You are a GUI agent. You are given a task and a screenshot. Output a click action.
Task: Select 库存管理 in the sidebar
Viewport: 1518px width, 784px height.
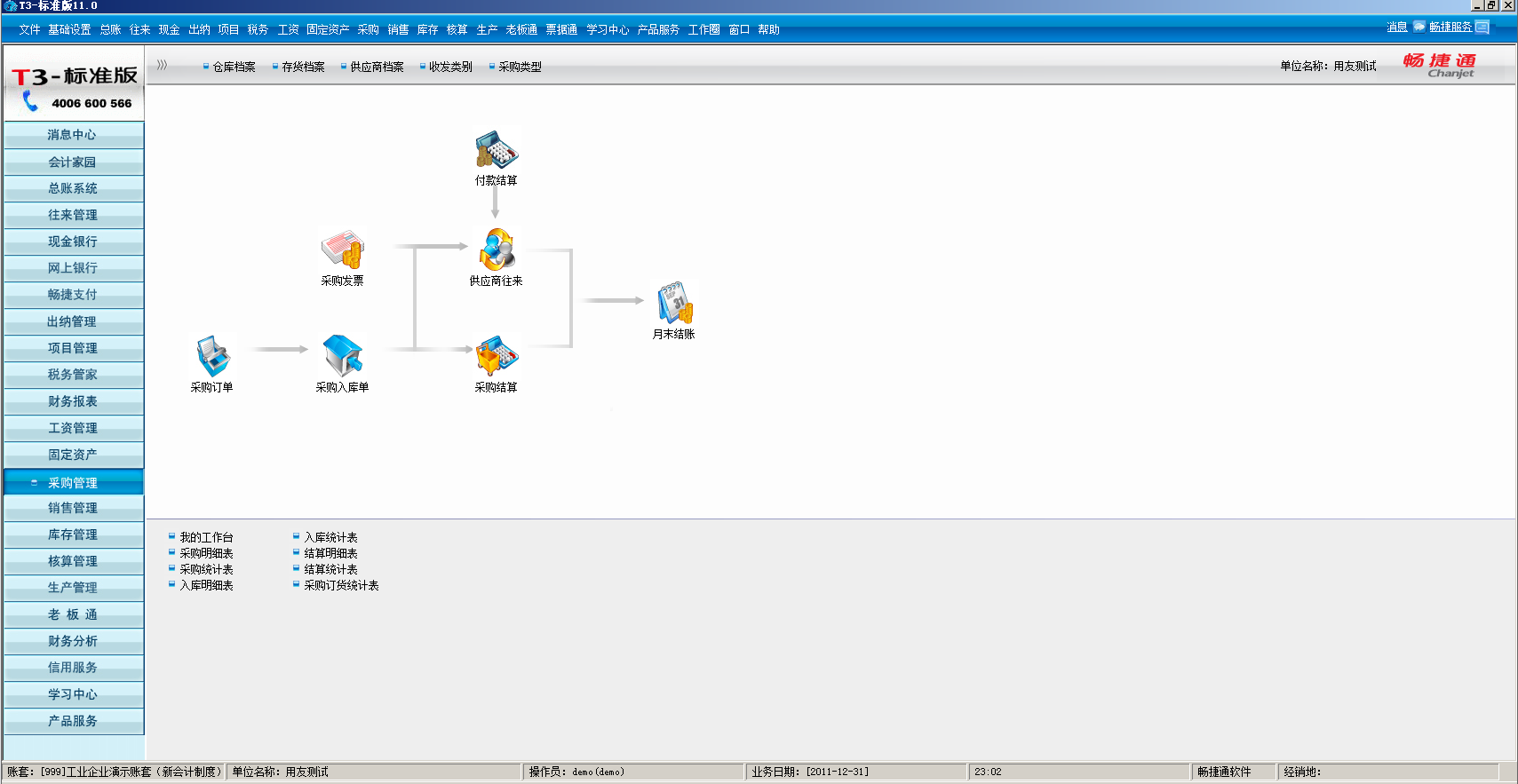[x=74, y=535]
